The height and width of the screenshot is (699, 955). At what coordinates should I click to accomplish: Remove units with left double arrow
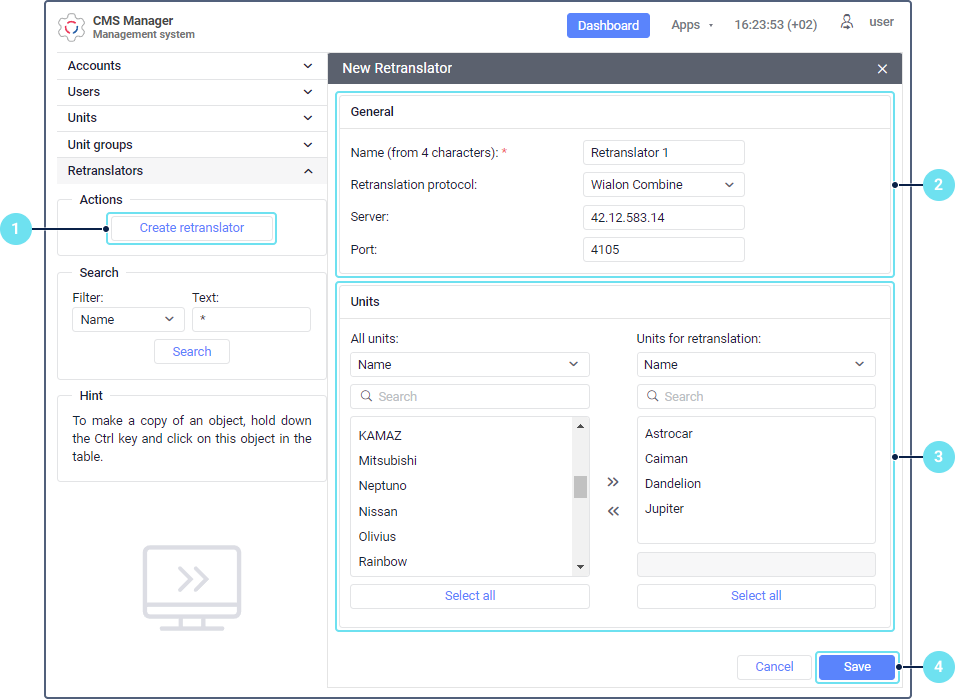[x=613, y=511]
